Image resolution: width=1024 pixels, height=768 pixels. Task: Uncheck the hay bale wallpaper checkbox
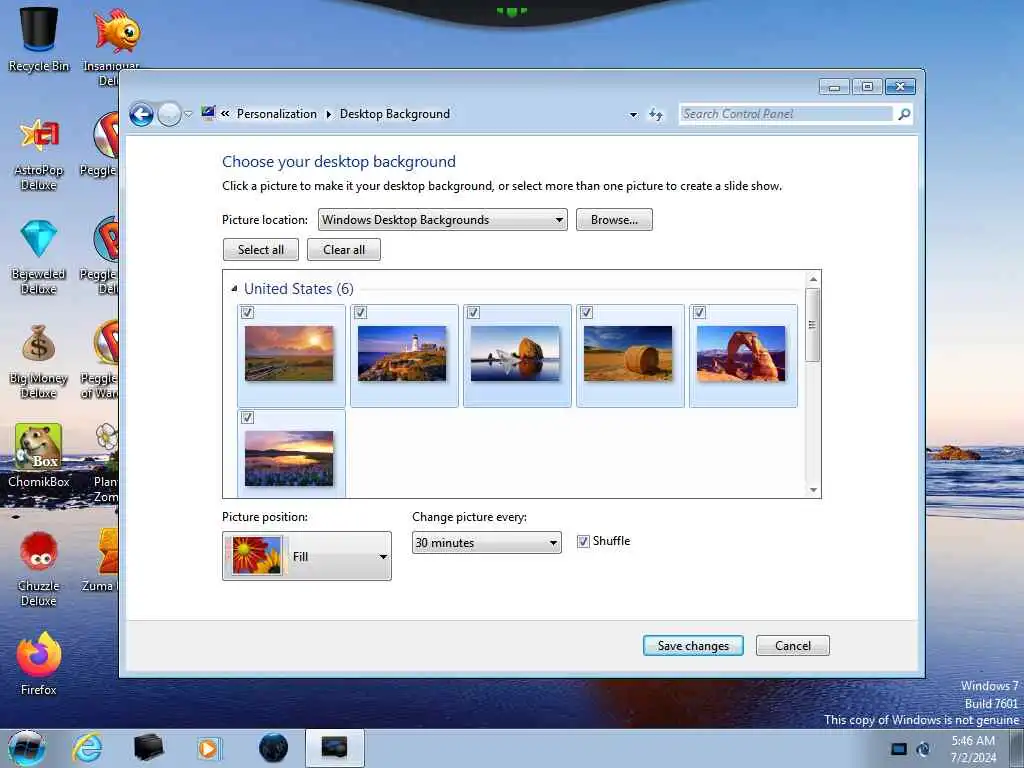click(586, 313)
